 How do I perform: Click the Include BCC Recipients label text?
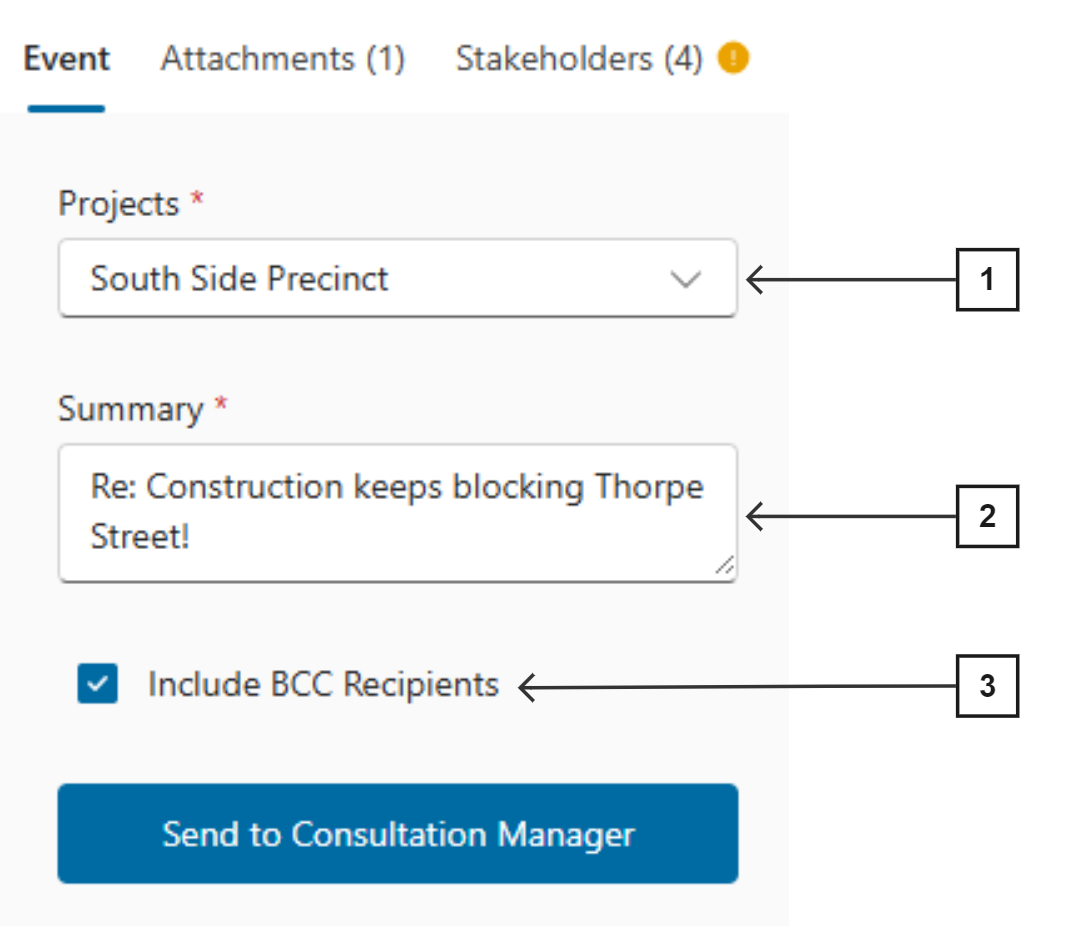coord(322,685)
